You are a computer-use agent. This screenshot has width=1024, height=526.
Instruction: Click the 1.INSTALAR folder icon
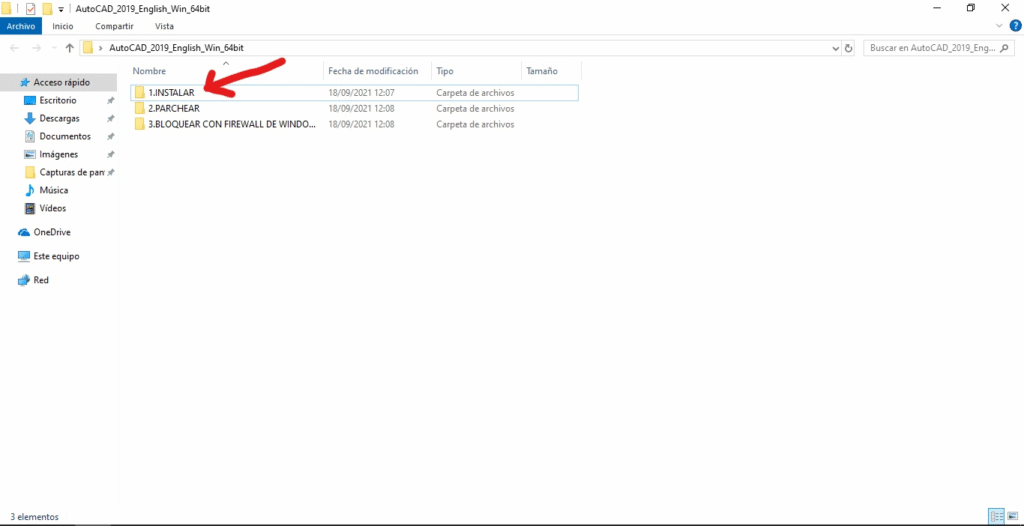140,93
